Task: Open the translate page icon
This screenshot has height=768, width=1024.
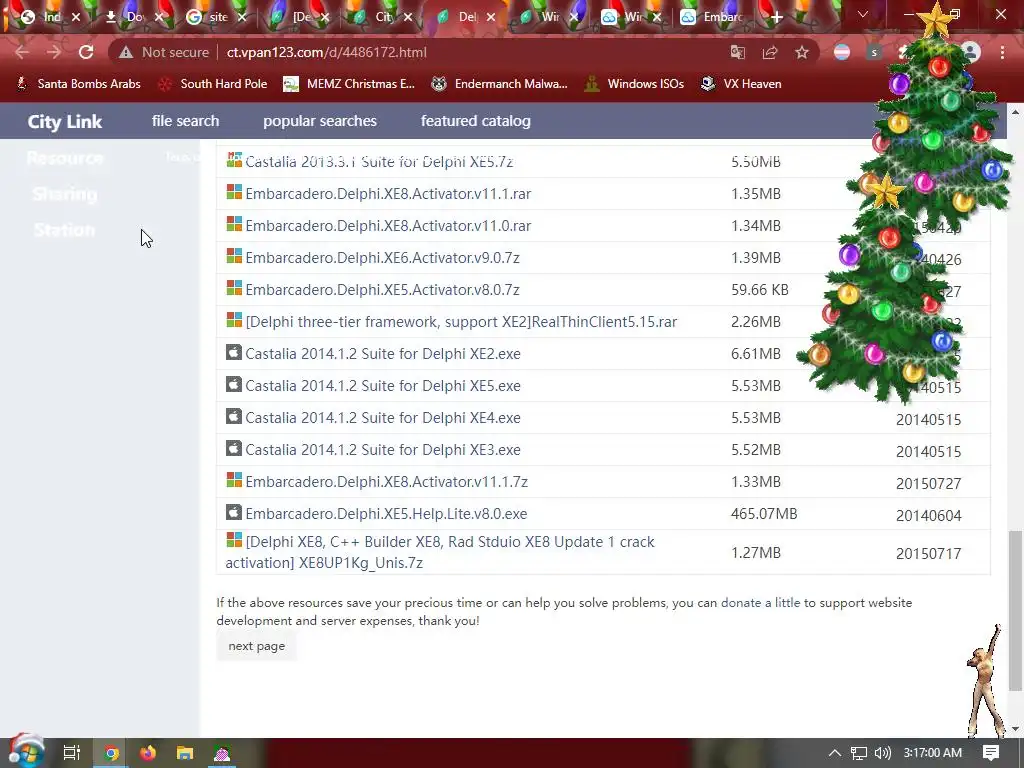Action: 738,52
